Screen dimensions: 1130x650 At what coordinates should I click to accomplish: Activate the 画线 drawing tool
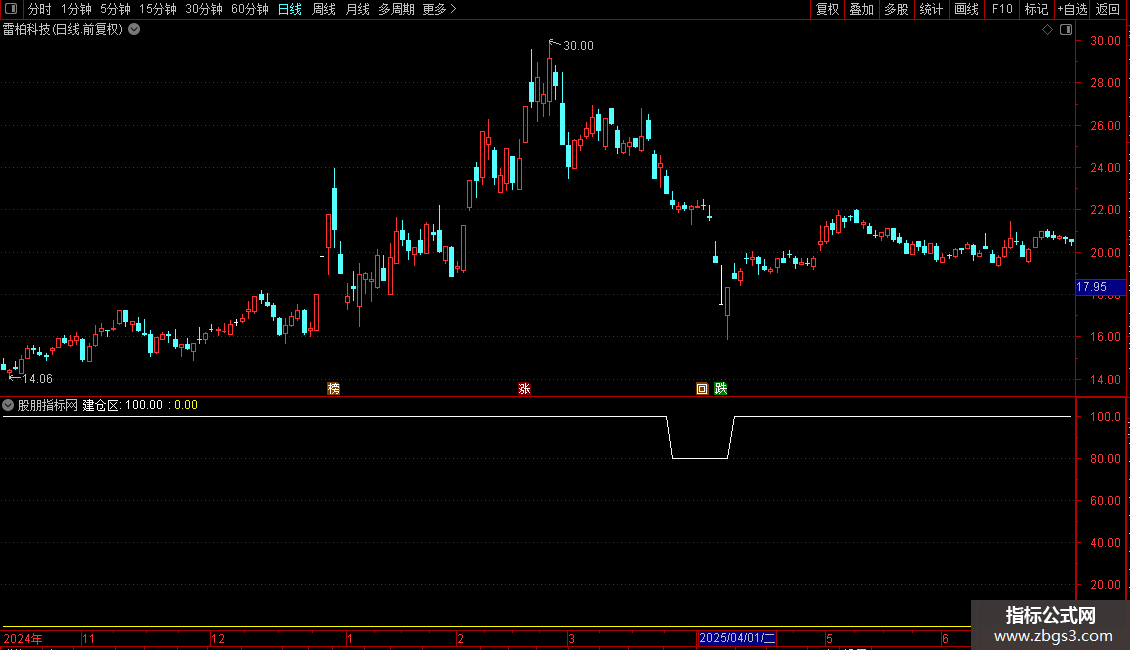click(x=966, y=9)
